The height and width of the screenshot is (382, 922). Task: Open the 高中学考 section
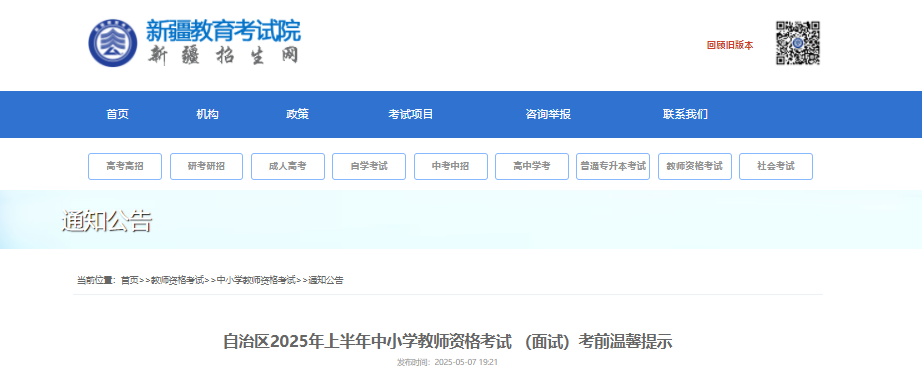pyautogui.click(x=532, y=166)
